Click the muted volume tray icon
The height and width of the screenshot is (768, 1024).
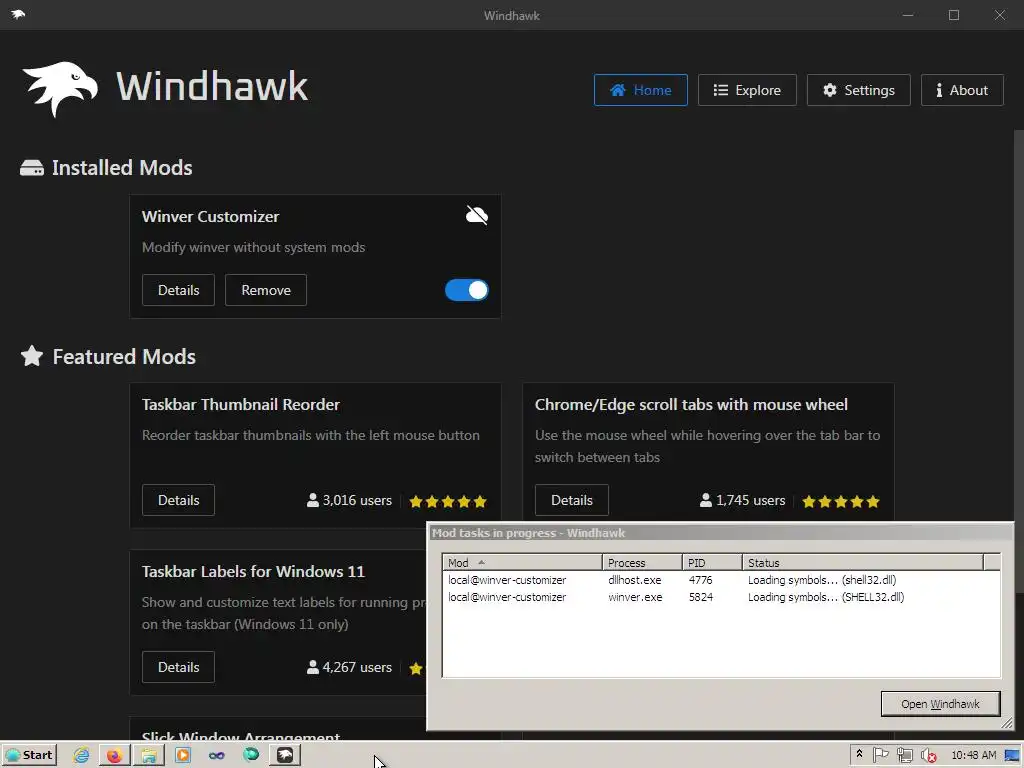928,755
